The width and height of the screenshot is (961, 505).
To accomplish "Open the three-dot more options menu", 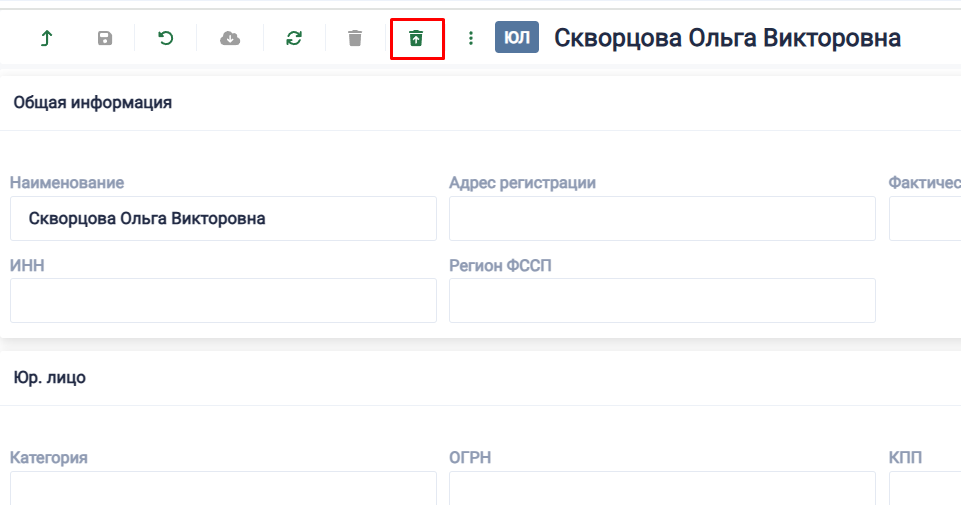I will [x=471, y=38].
